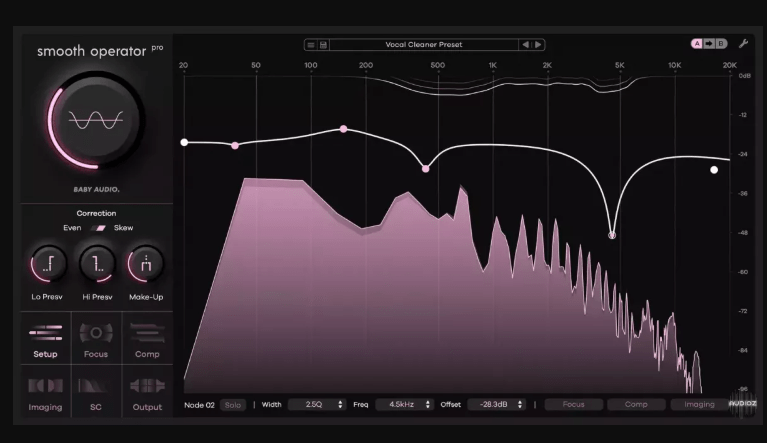The width and height of the screenshot is (767, 443).
Task: Click the Even label in Correction
Action: pos(72,228)
